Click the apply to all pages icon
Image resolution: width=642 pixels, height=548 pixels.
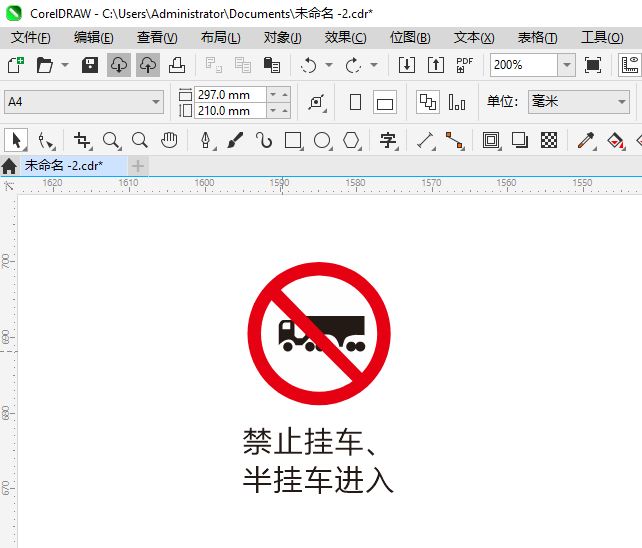(428, 102)
